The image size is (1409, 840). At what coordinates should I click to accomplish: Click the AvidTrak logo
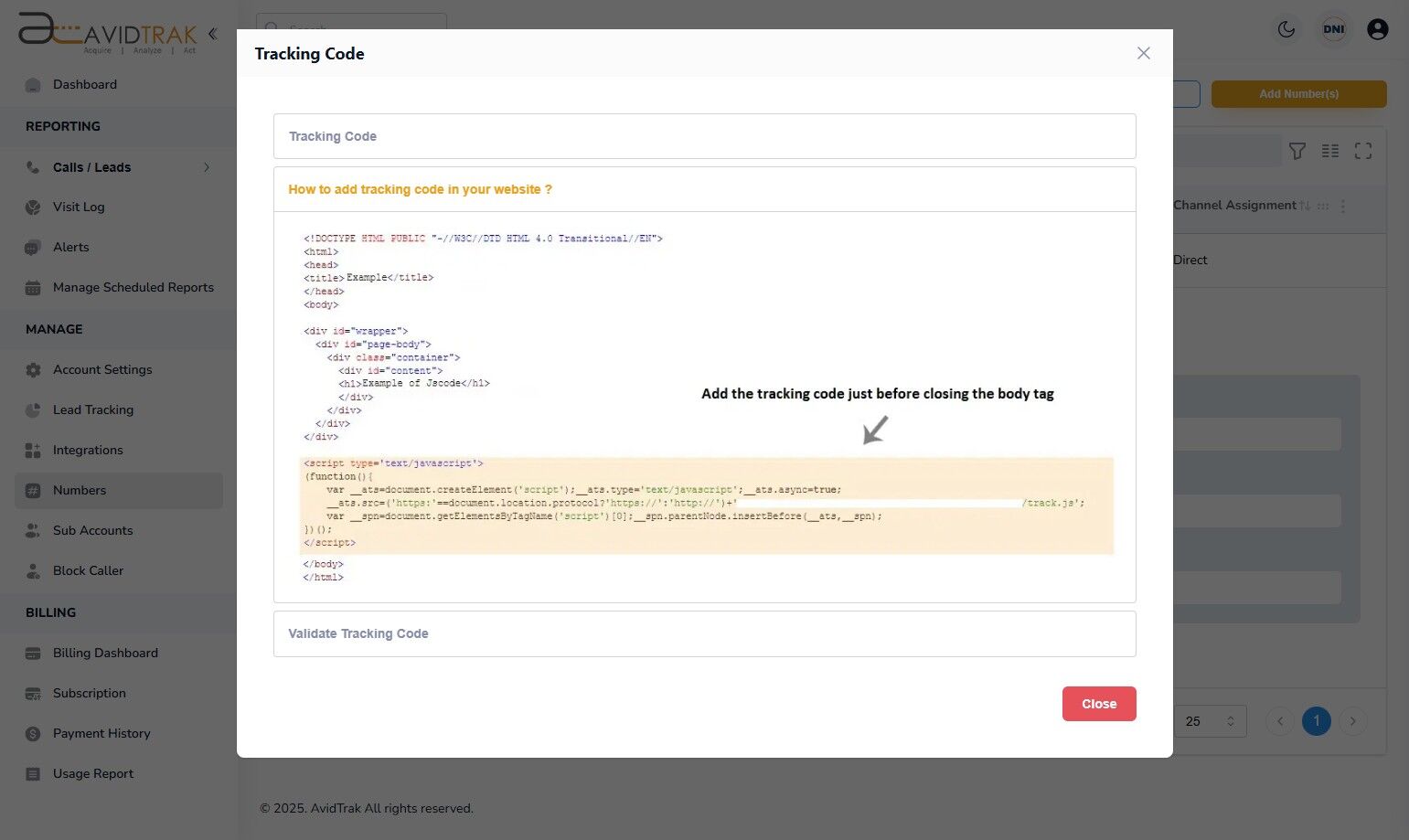(107, 33)
